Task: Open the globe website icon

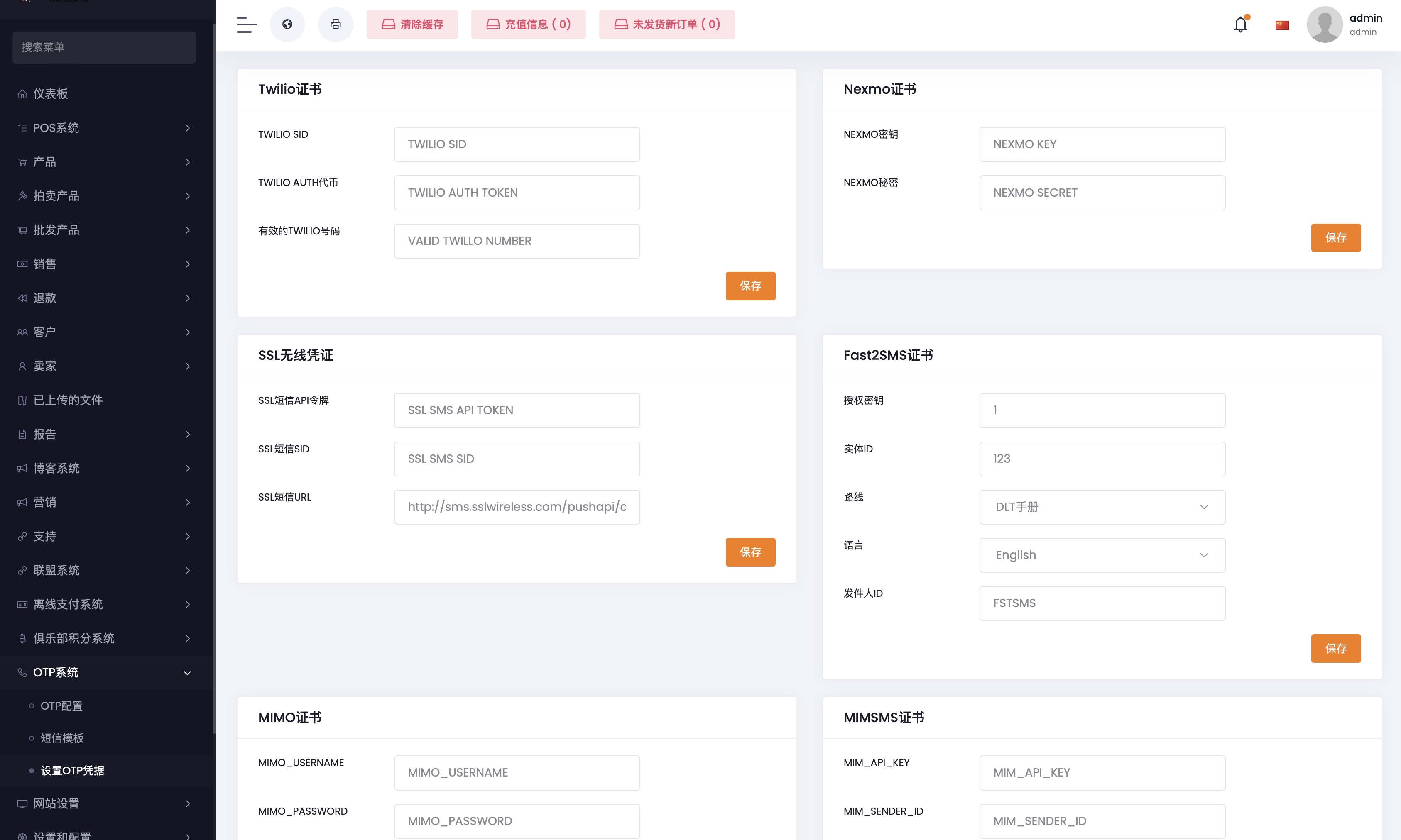Action: 287,24
